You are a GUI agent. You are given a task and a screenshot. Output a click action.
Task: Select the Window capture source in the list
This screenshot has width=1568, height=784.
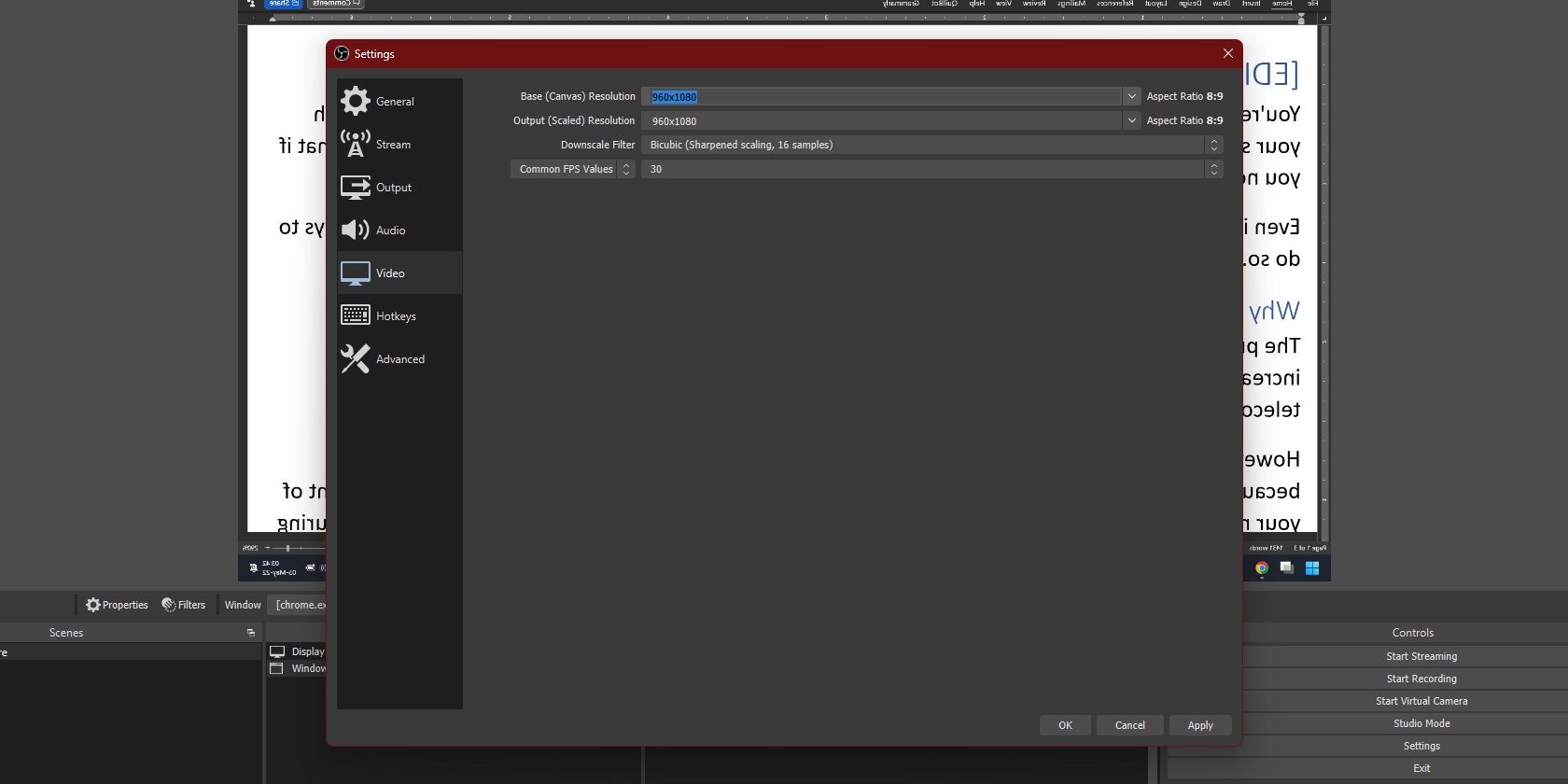pyautogui.click(x=297, y=668)
